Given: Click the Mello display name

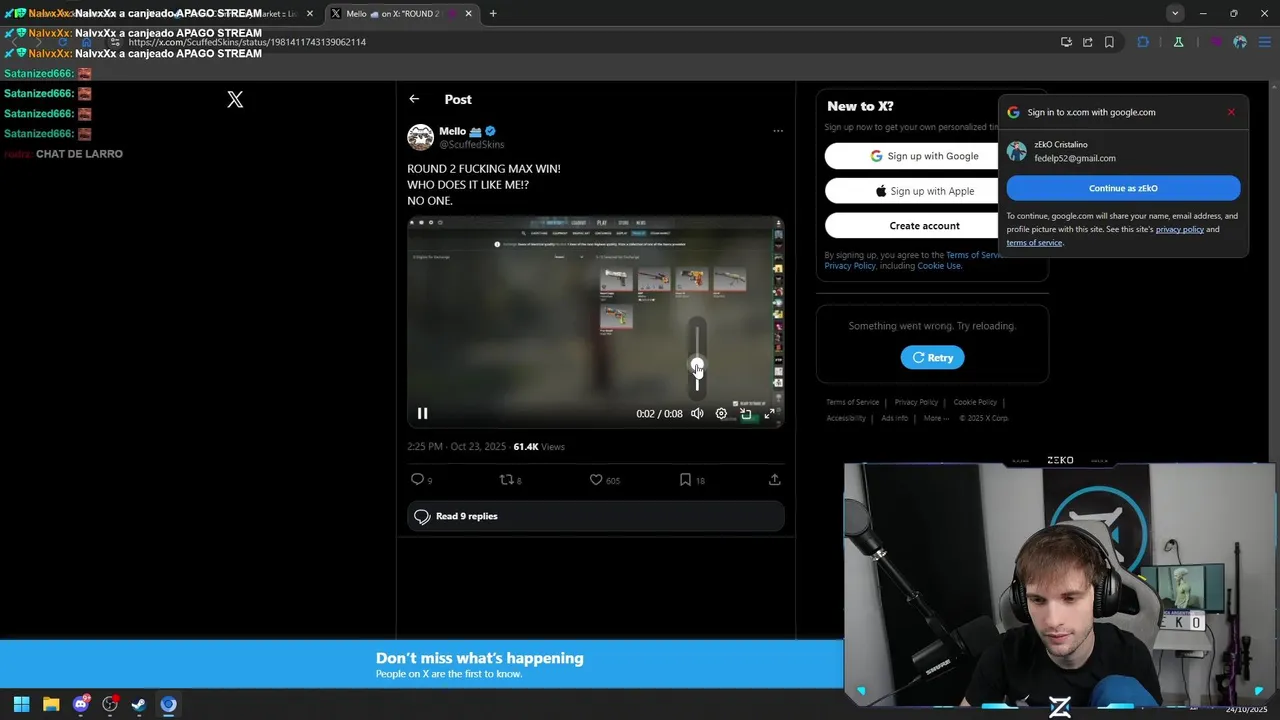Looking at the screenshot, I should (x=452, y=131).
